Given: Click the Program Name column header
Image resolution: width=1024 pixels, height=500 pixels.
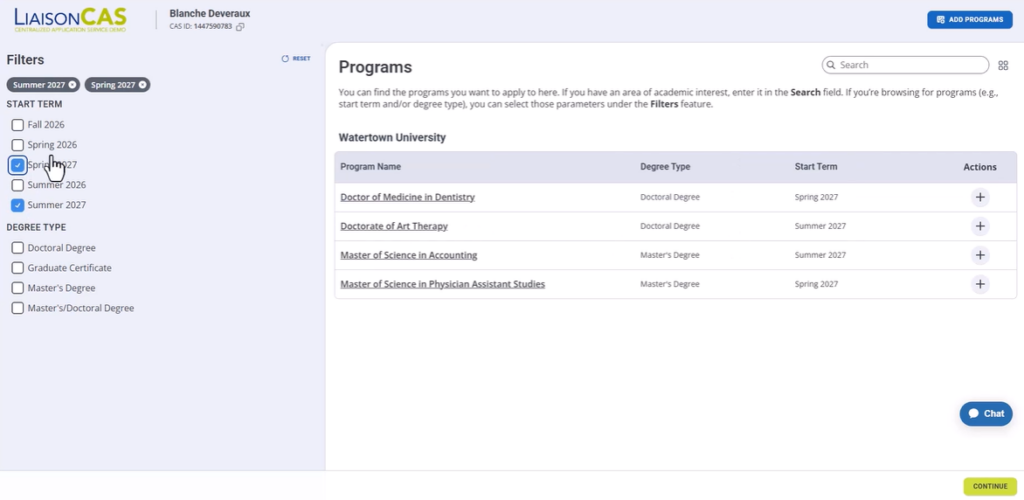Looking at the screenshot, I should [x=370, y=167].
